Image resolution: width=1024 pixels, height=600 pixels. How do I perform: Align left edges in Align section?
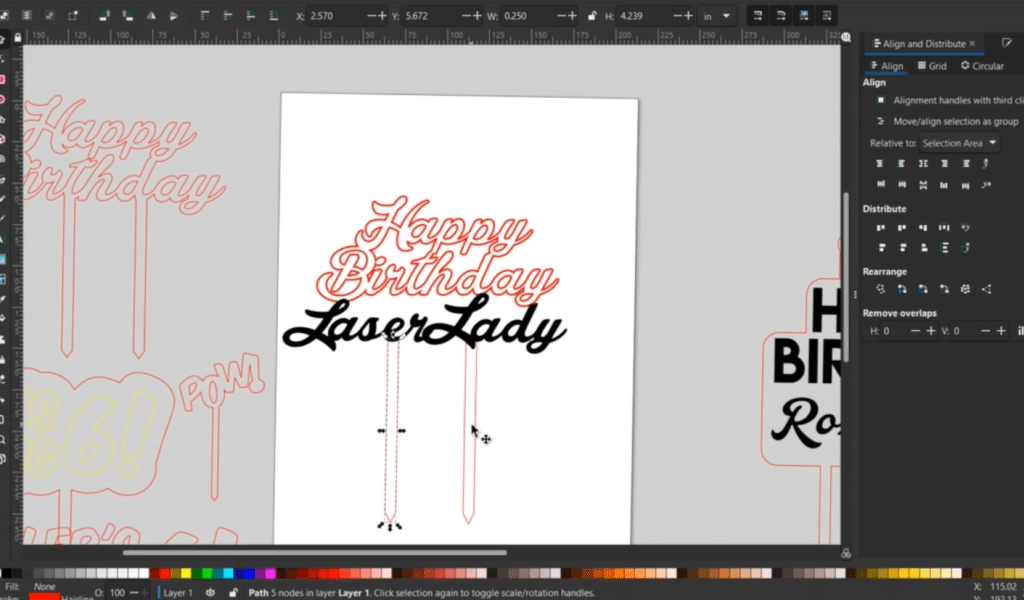(x=898, y=162)
